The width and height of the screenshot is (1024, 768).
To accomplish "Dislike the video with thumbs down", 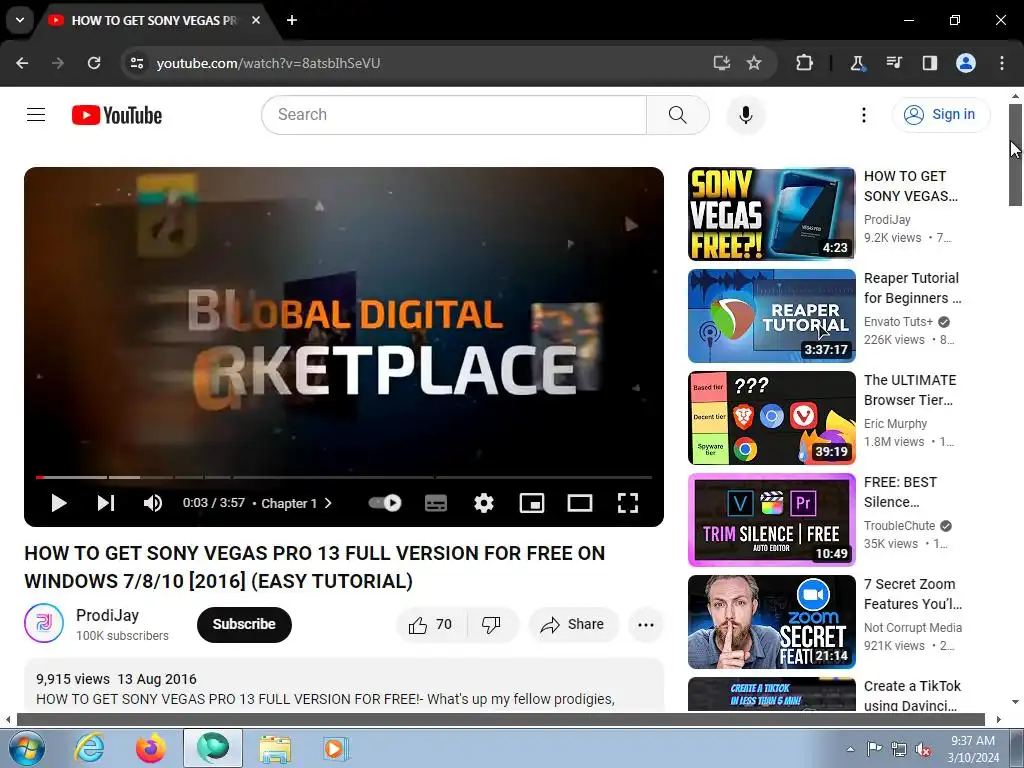I will coord(492,624).
